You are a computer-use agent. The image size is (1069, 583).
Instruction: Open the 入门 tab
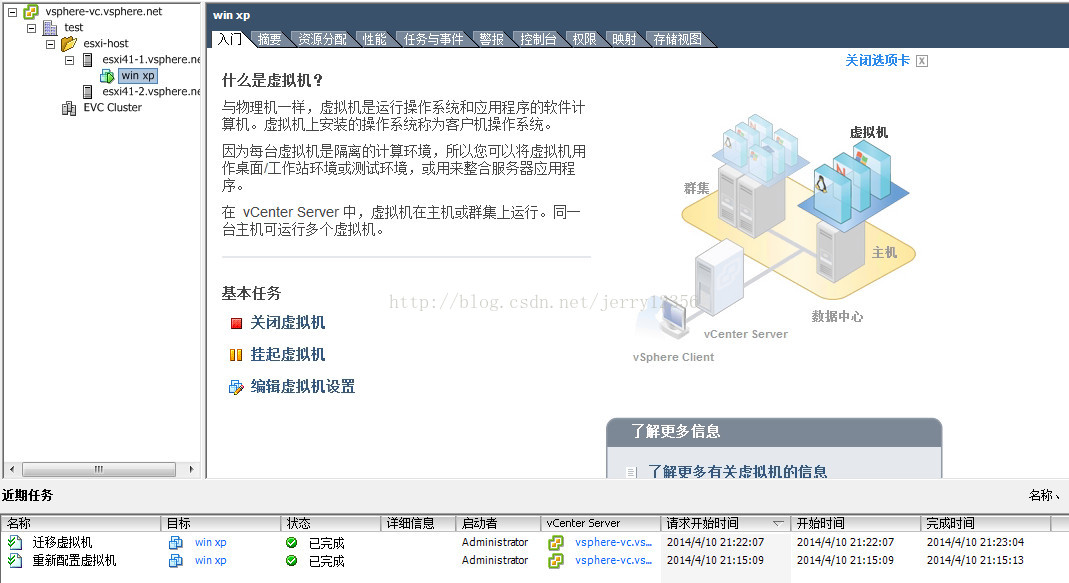tap(230, 39)
